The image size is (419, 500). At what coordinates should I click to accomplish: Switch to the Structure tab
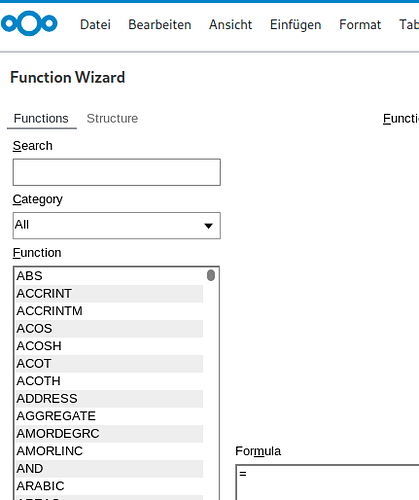point(112,119)
